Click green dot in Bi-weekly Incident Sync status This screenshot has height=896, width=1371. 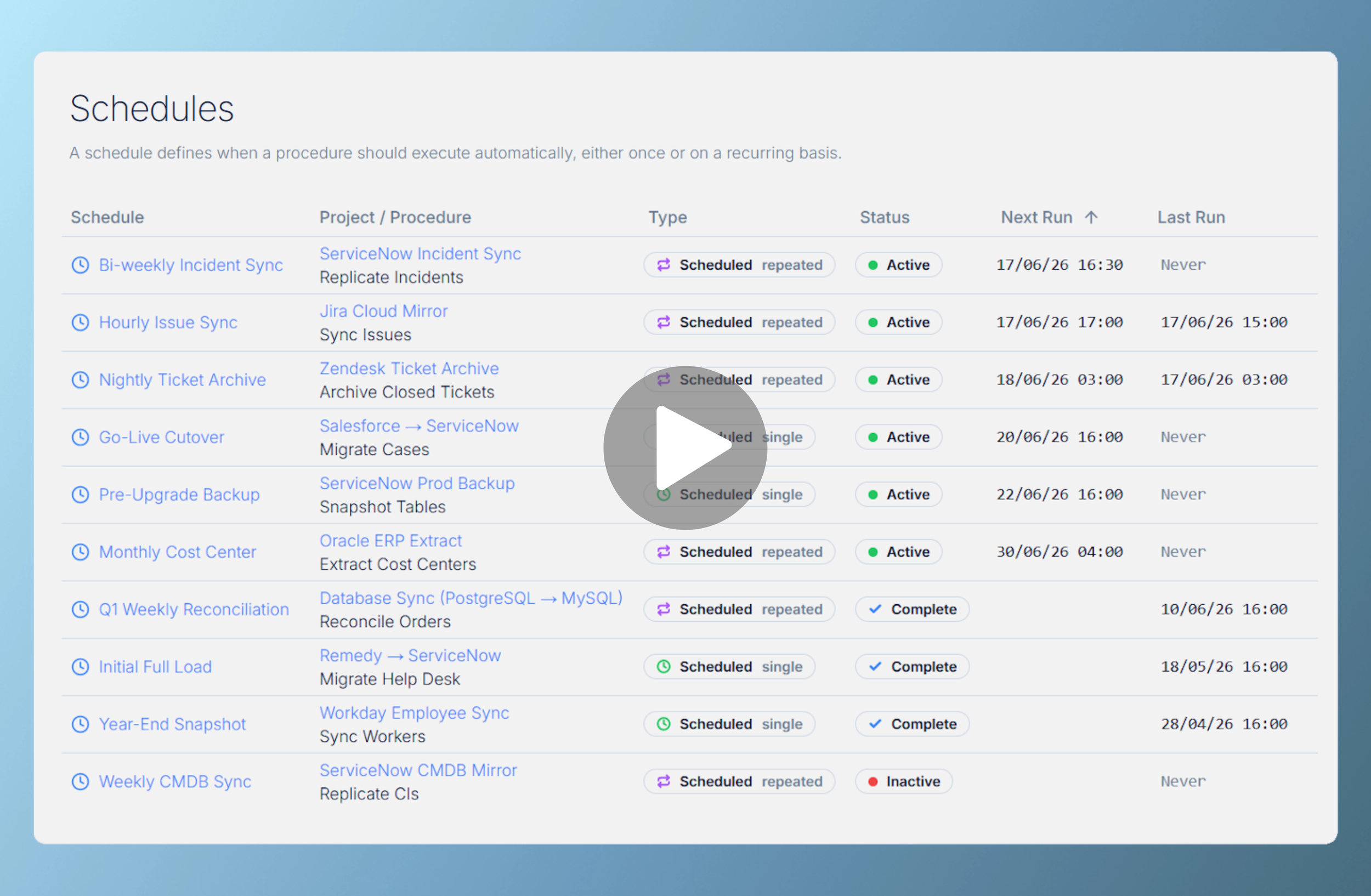pyautogui.click(x=873, y=265)
